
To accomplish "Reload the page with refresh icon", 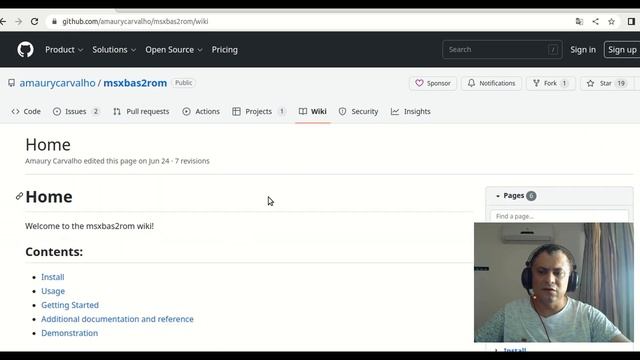I will [35, 22].
